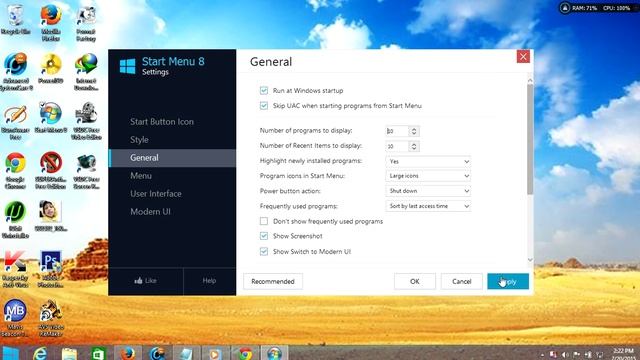
Task: Switch to Modern UI settings section
Action: [150, 212]
